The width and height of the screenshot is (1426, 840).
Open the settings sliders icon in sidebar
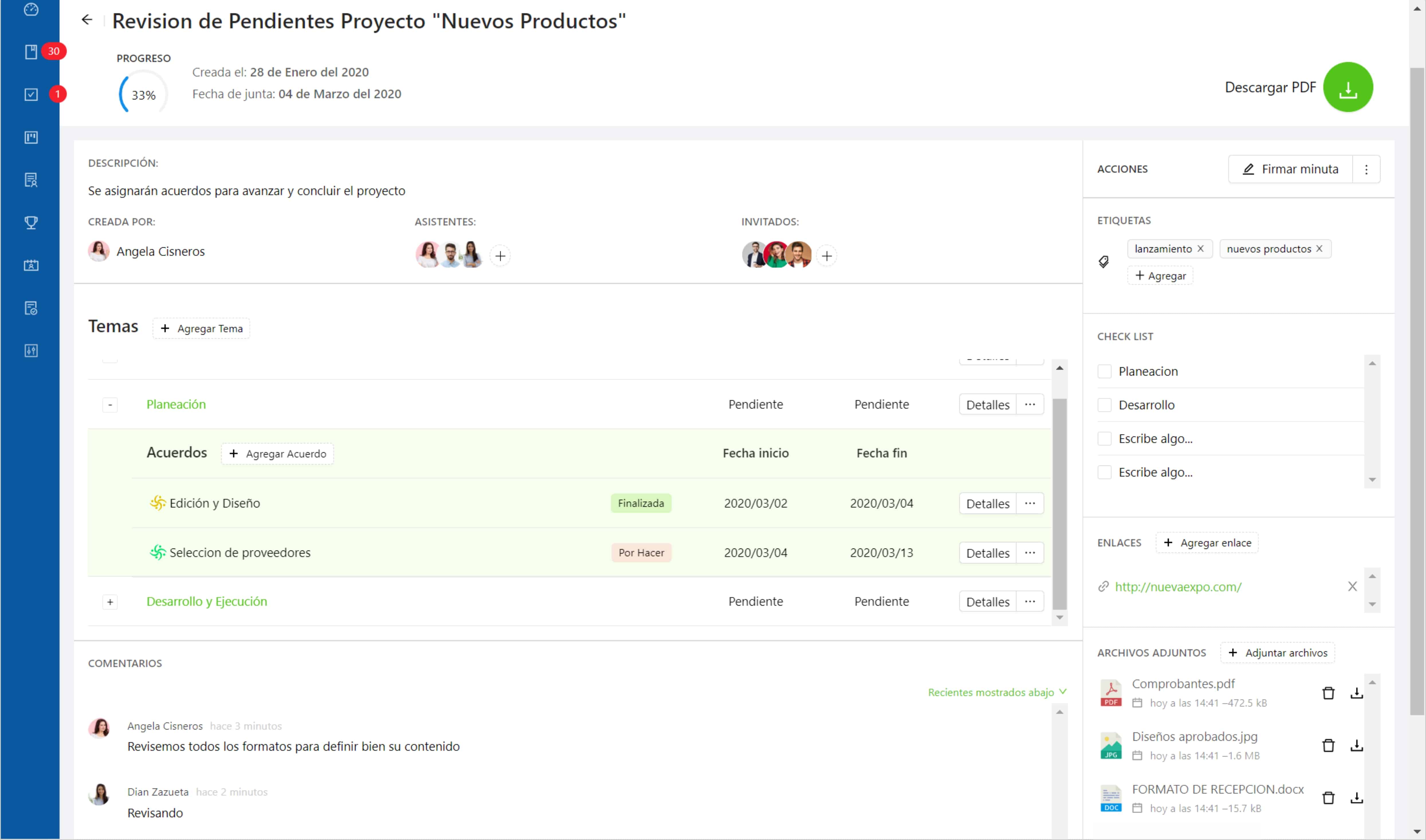click(31, 350)
